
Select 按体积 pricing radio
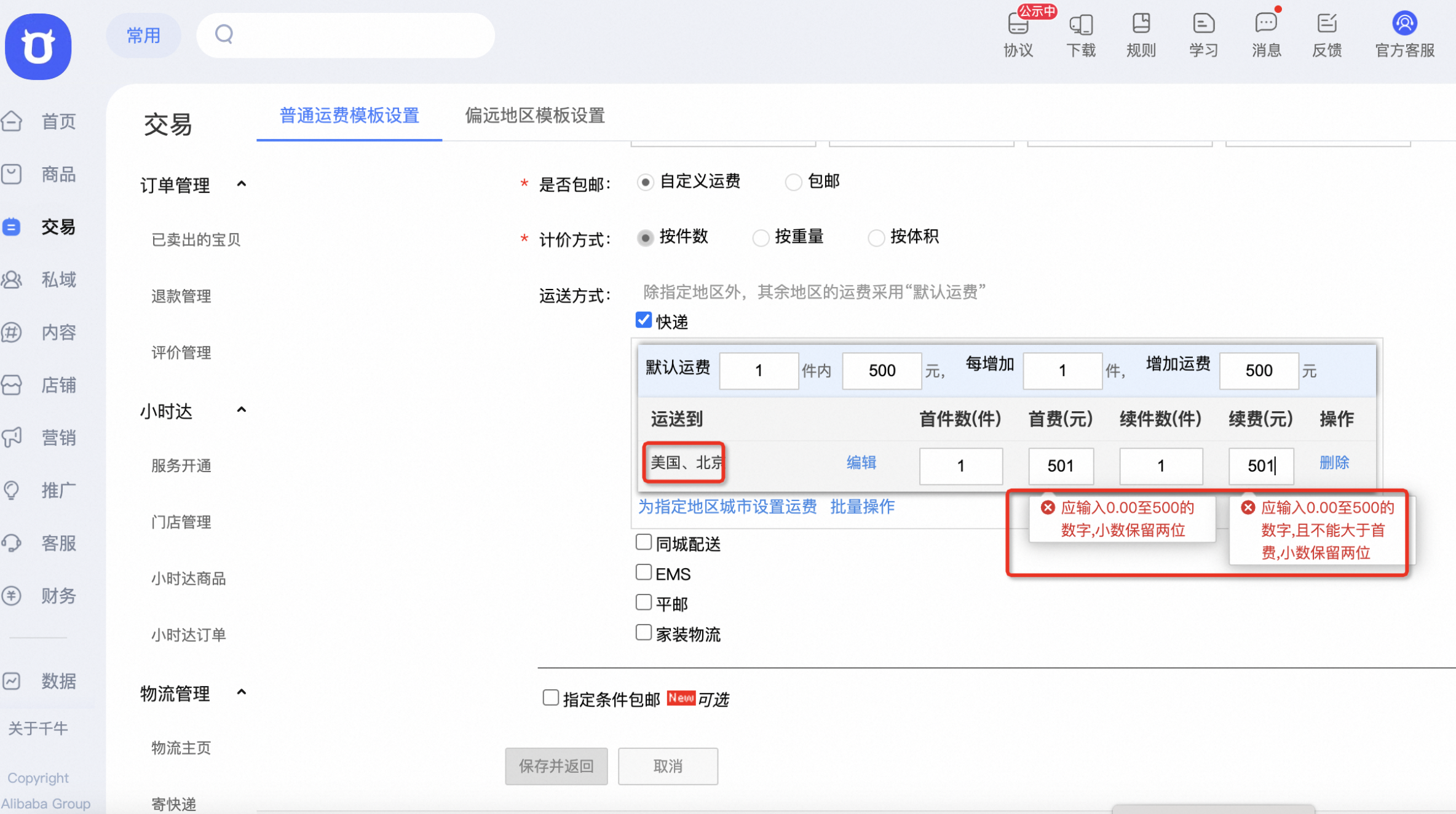[x=876, y=237]
